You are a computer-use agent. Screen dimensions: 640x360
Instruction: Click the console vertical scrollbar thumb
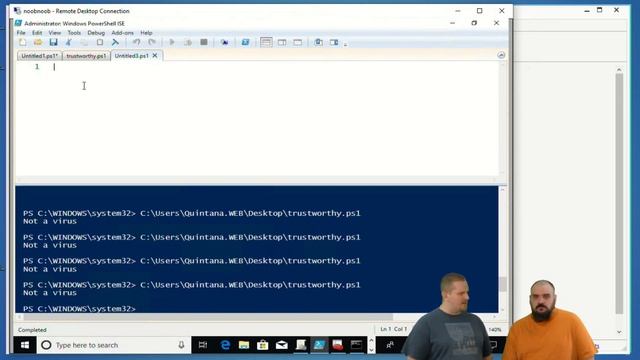(503, 284)
